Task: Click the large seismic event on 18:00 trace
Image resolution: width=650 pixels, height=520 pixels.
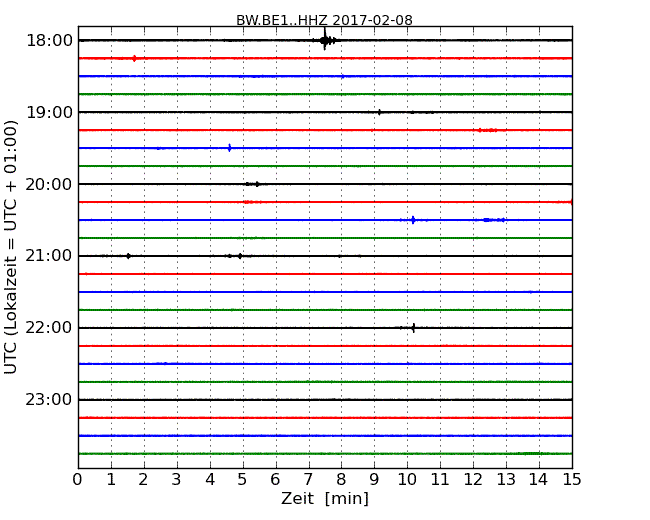Action: click(x=325, y=40)
